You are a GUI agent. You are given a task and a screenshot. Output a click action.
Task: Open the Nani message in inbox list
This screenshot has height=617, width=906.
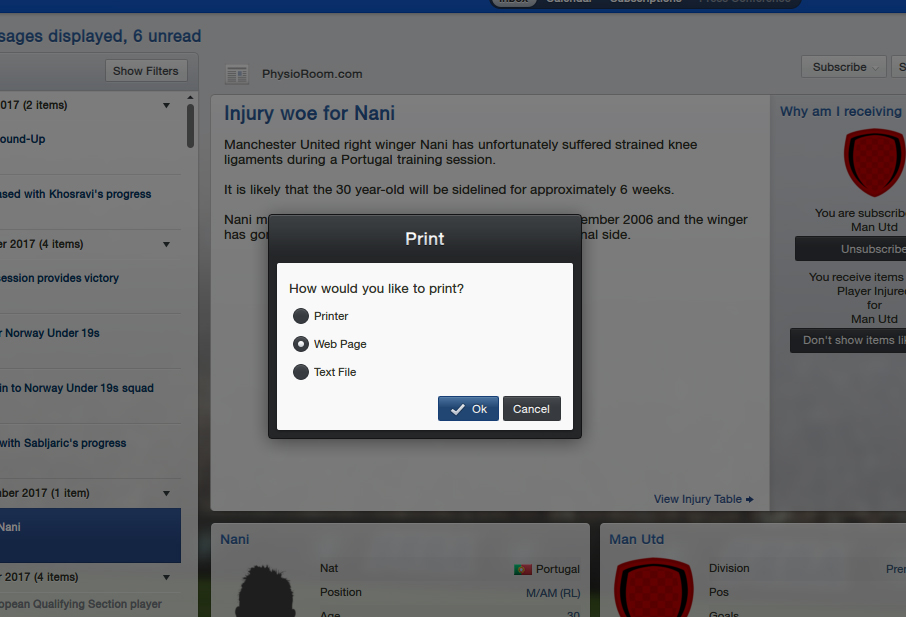[90, 536]
